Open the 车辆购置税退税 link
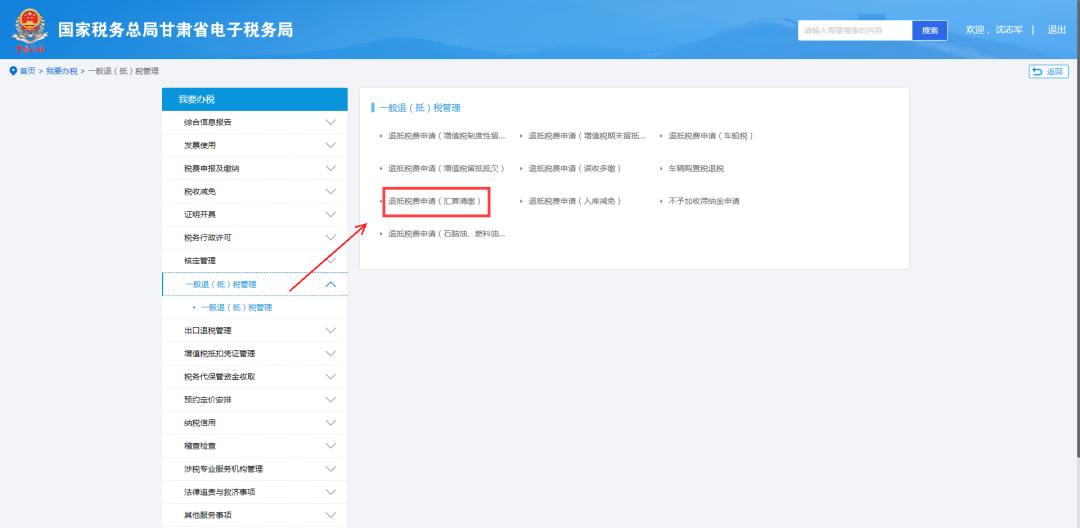This screenshot has width=1080, height=528. 696,169
